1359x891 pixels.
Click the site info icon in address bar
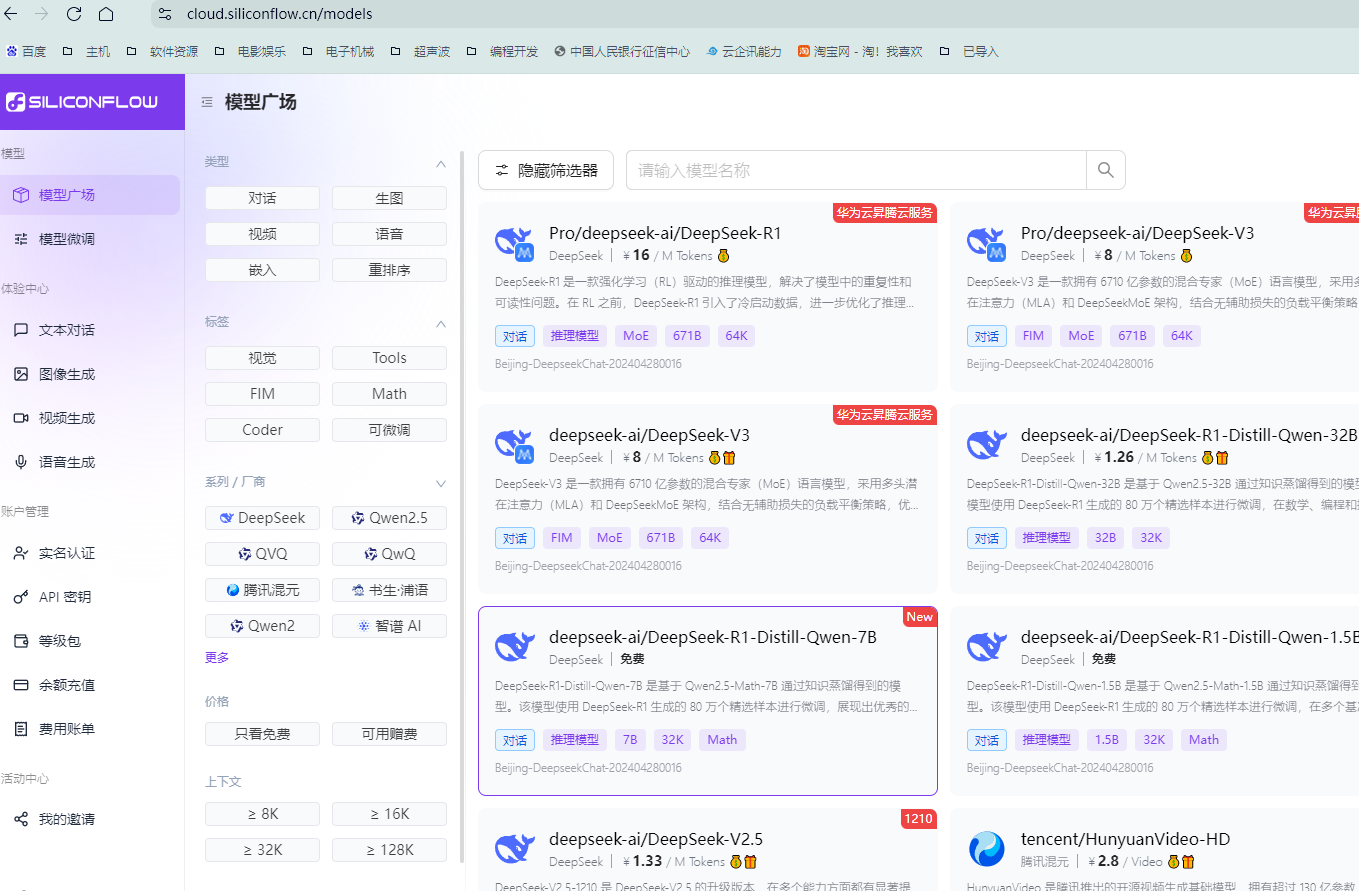(166, 14)
